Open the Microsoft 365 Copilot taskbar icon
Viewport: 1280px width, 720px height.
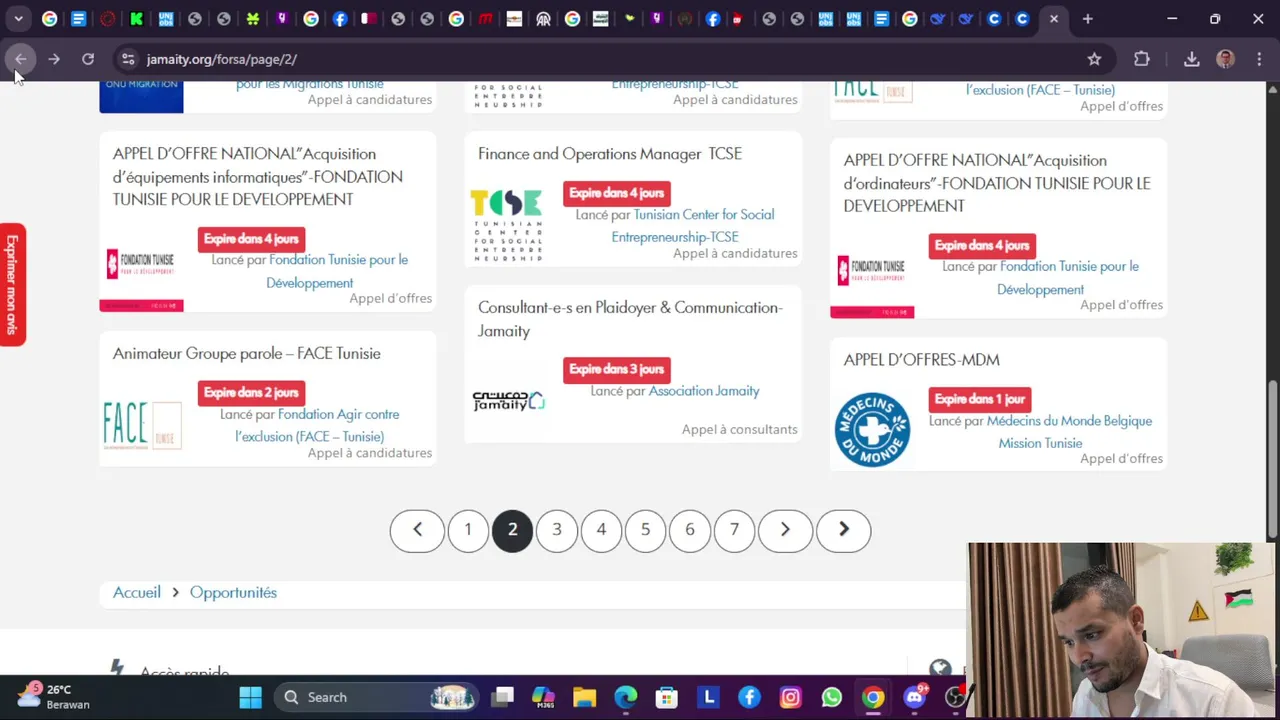pyautogui.click(x=543, y=697)
